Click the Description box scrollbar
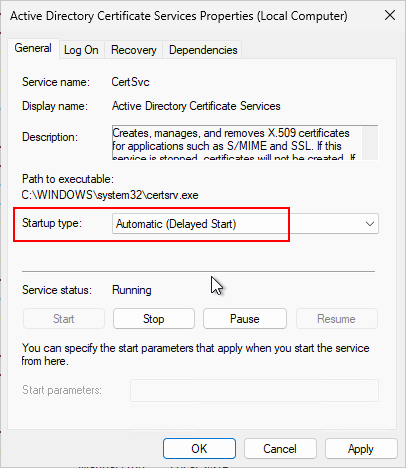406x468 pixels. 370,143
